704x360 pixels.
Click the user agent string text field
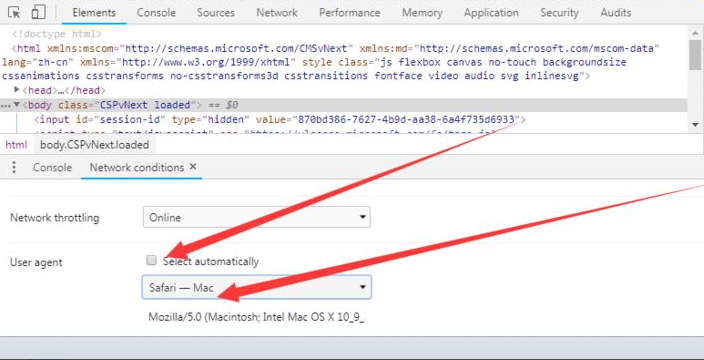tap(257, 317)
